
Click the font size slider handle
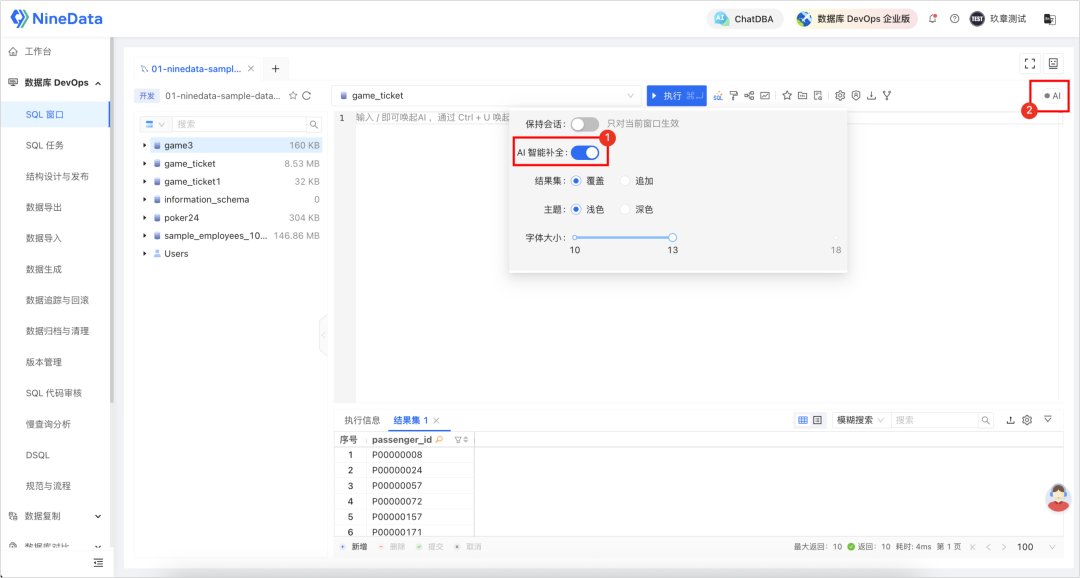(673, 237)
